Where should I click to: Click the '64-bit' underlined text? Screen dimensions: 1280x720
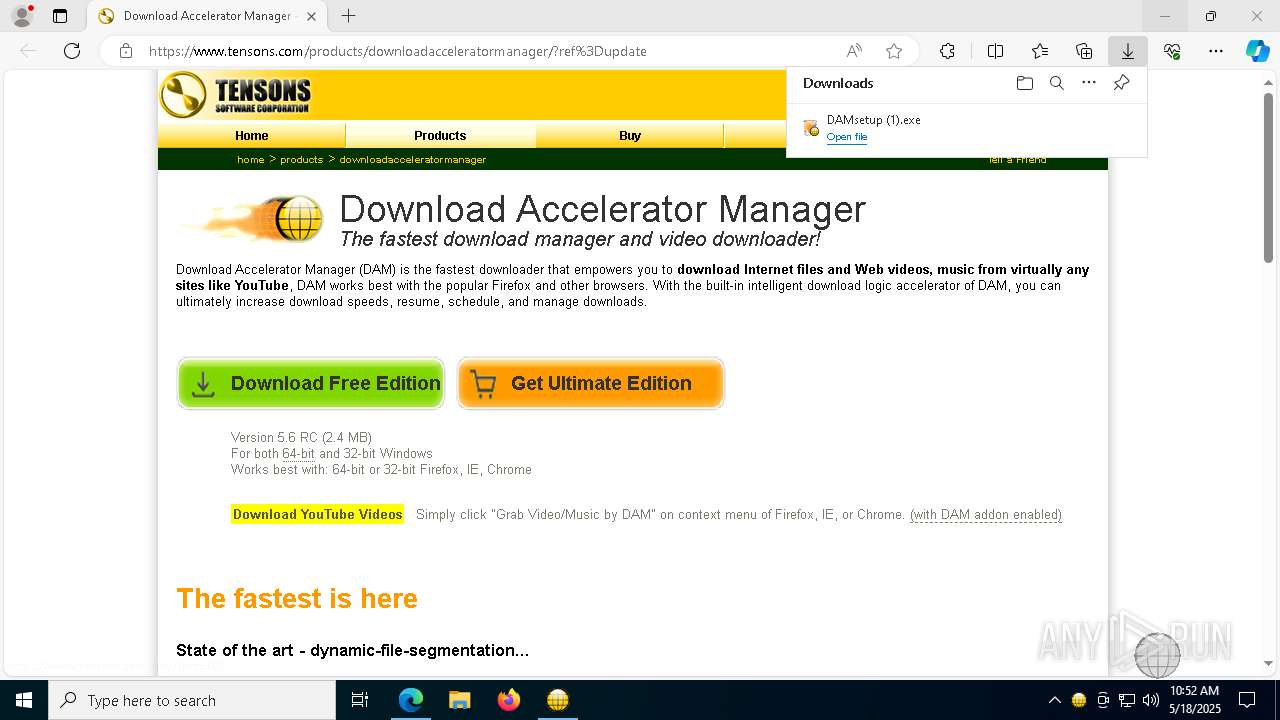(298, 454)
